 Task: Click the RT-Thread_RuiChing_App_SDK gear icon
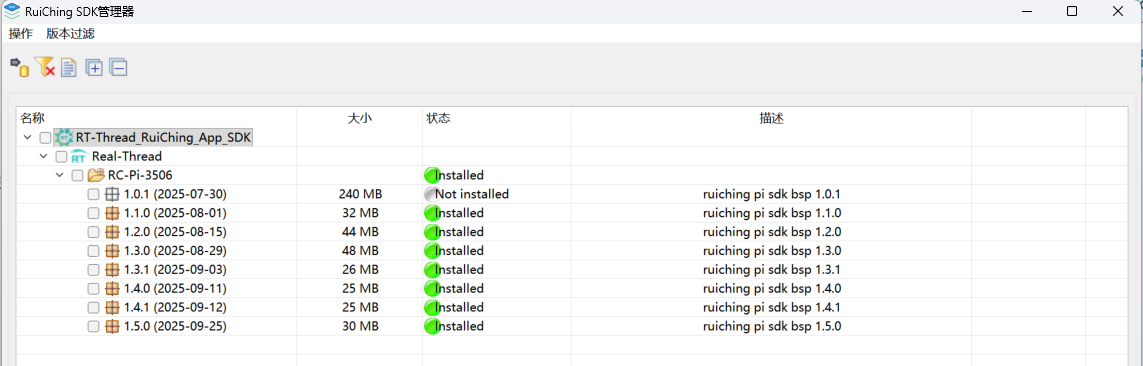click(x=64, y=137)
